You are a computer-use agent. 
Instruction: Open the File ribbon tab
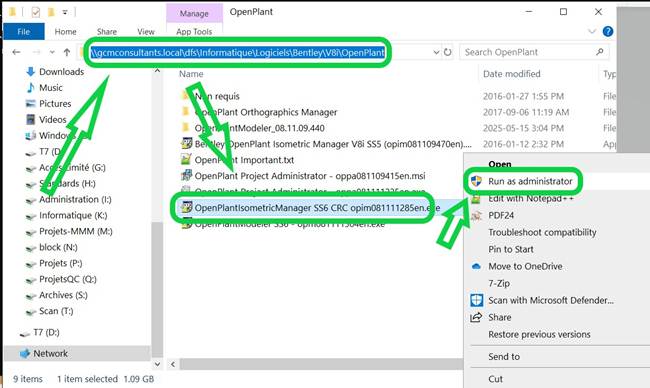point(24,32)
